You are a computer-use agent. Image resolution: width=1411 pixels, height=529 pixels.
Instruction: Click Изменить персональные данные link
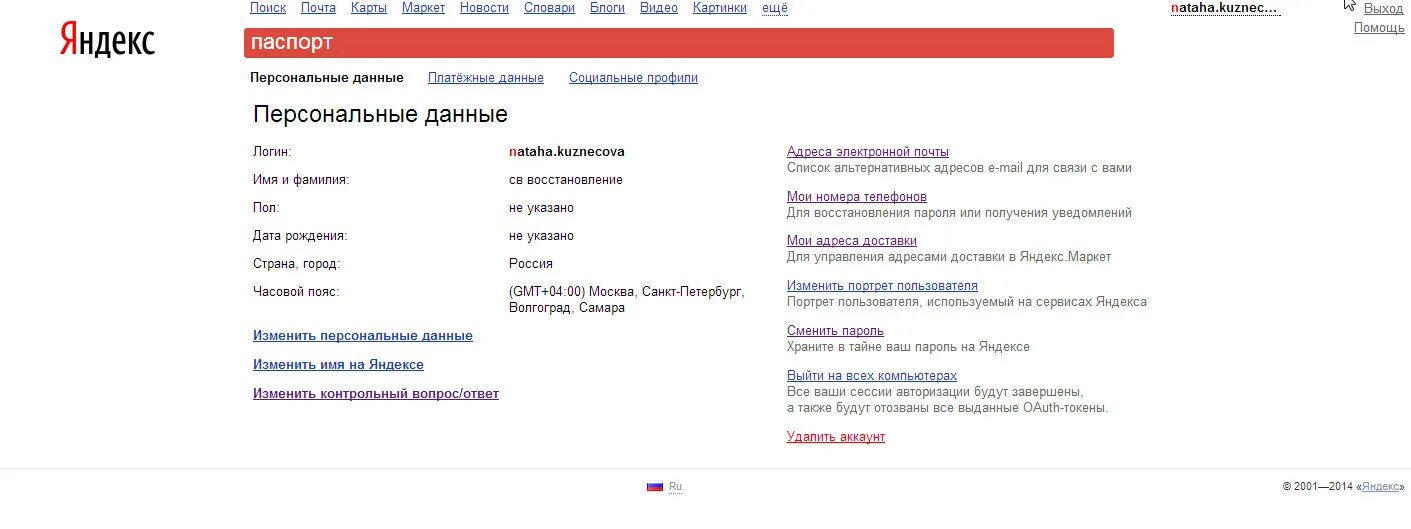coord(363,336)
